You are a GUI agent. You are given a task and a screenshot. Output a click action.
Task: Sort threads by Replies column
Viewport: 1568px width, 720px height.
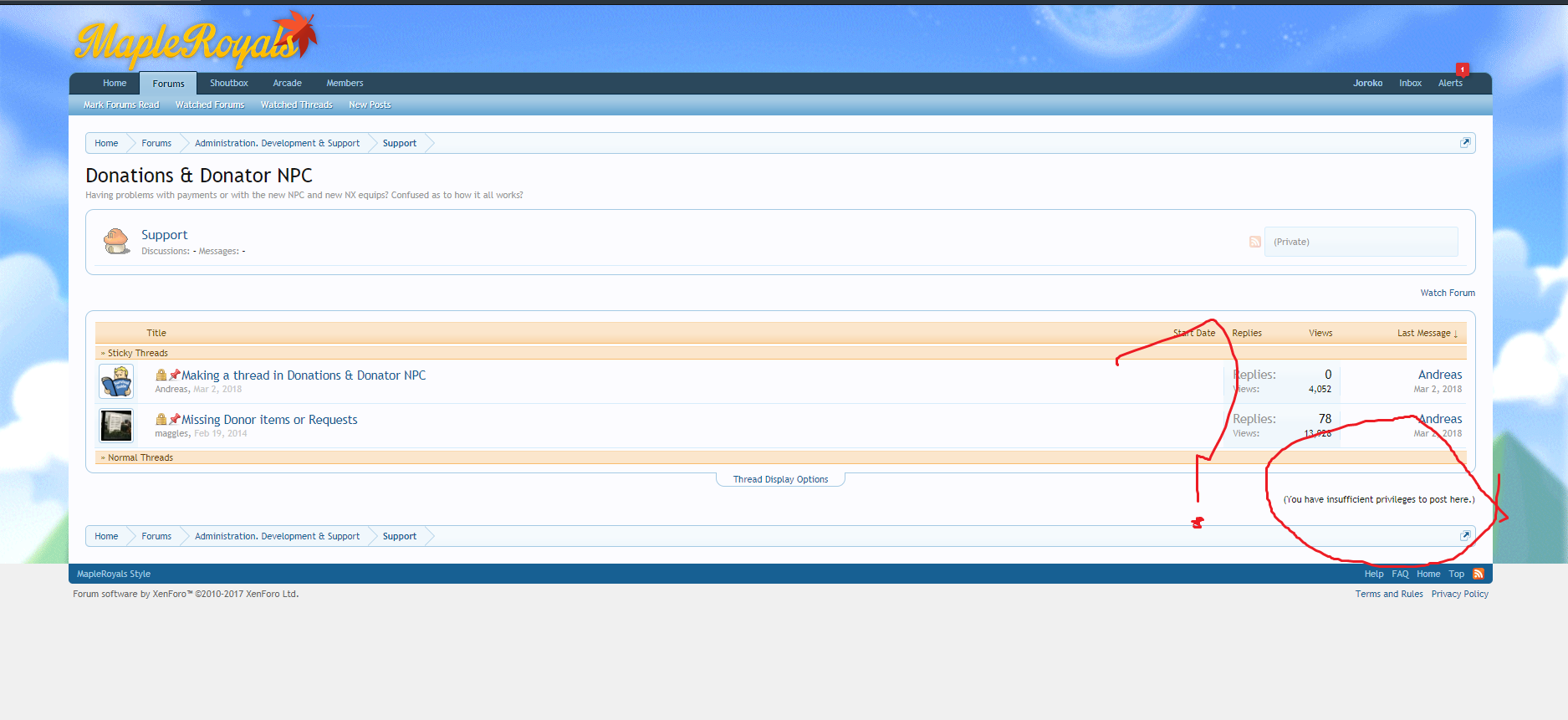tap(1246, 333)
